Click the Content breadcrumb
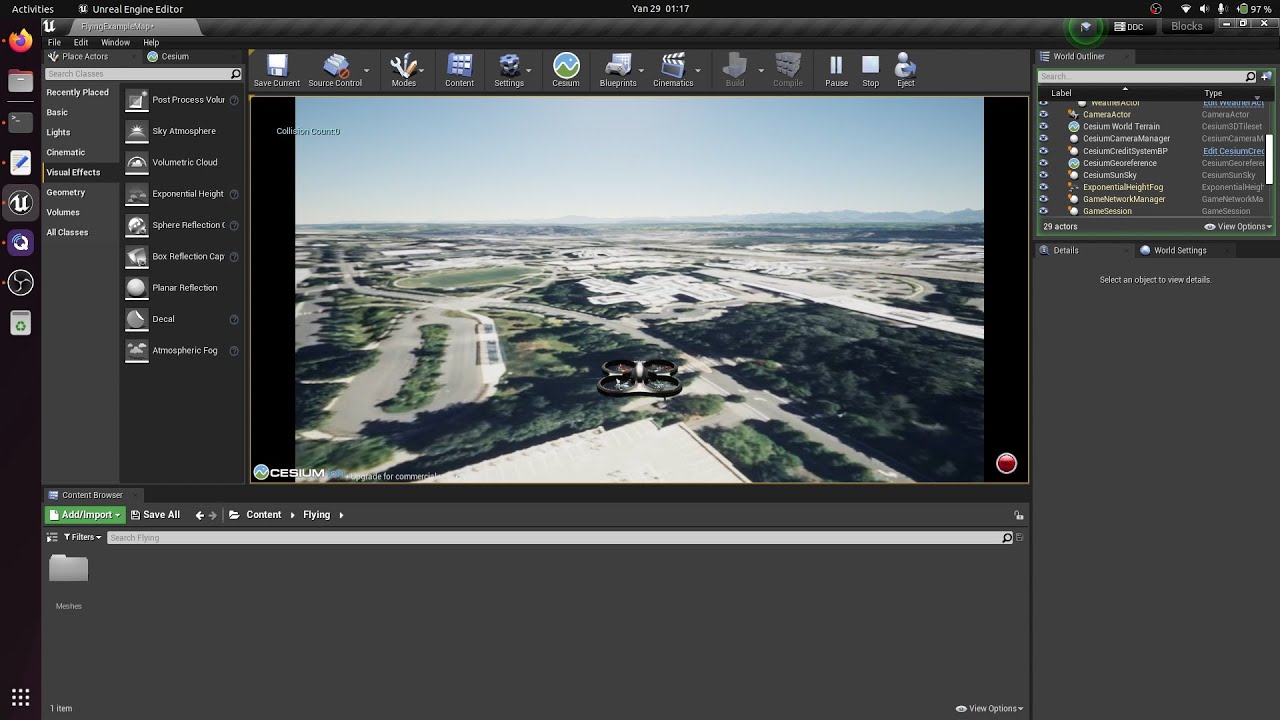The width and height of the screenshot is (1280, 720). (x=264, y=515)
